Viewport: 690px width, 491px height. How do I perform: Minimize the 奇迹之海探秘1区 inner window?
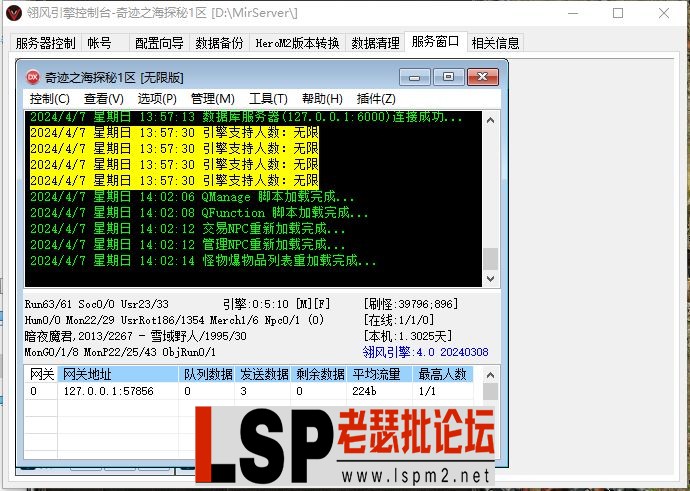(415, 77)
